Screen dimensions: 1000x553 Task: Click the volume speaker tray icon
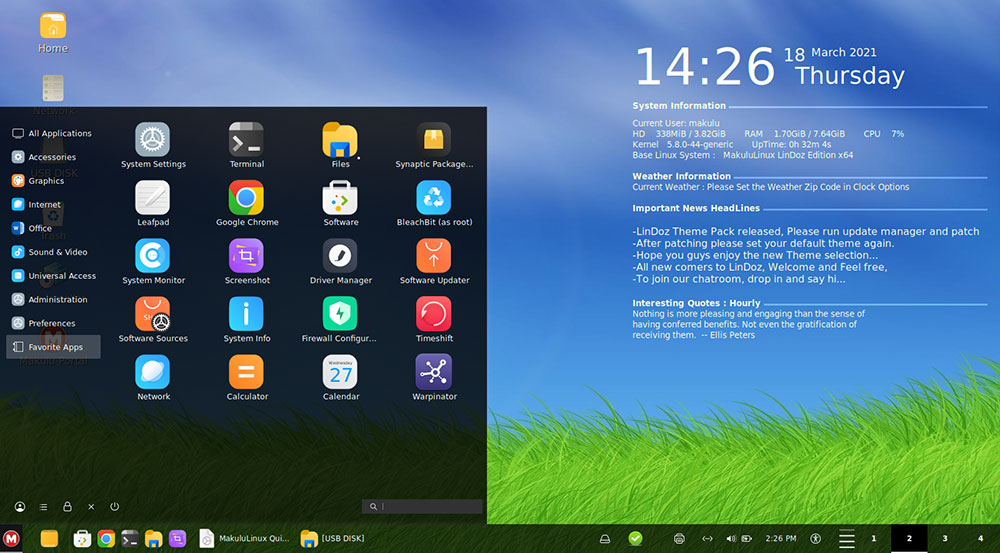731,539
